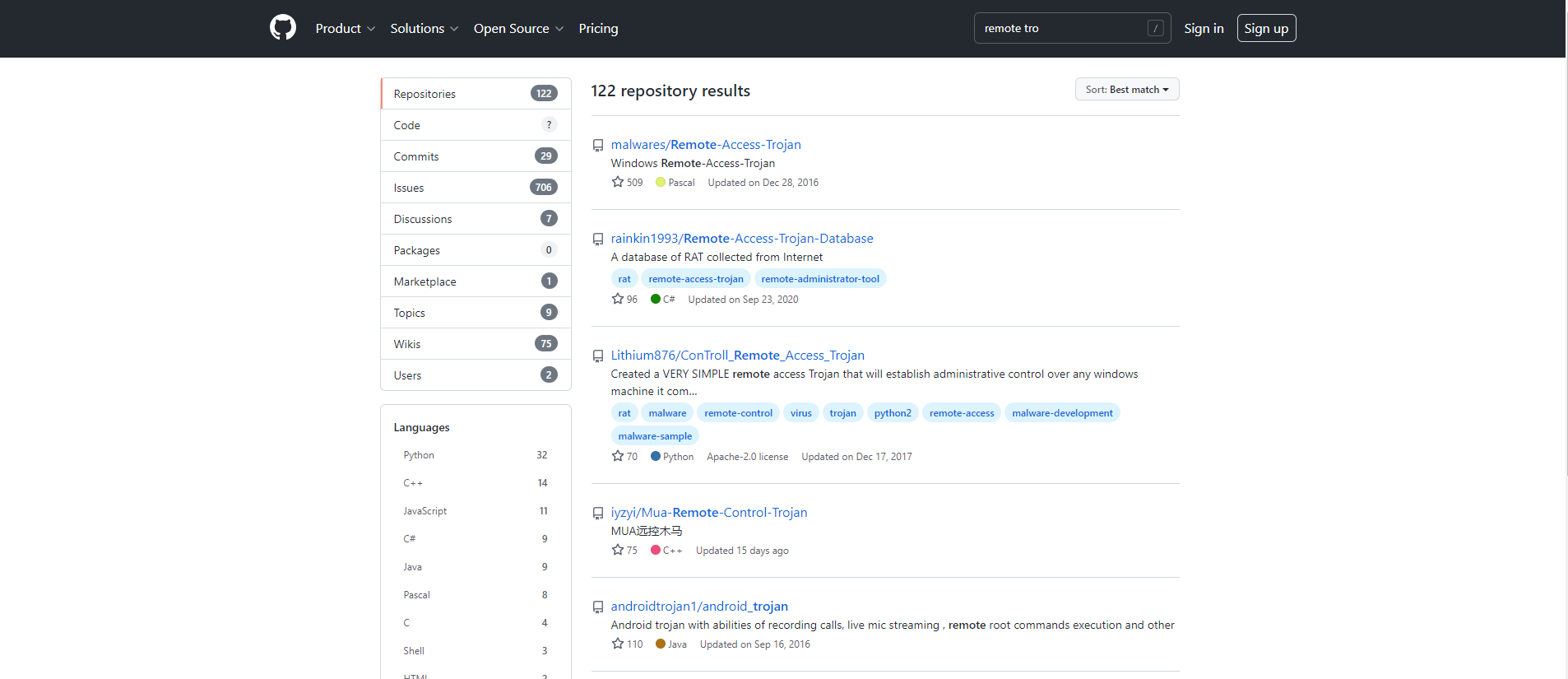Show Users search results
This screenshot has height=679, width=1568.
click(476, 375)
